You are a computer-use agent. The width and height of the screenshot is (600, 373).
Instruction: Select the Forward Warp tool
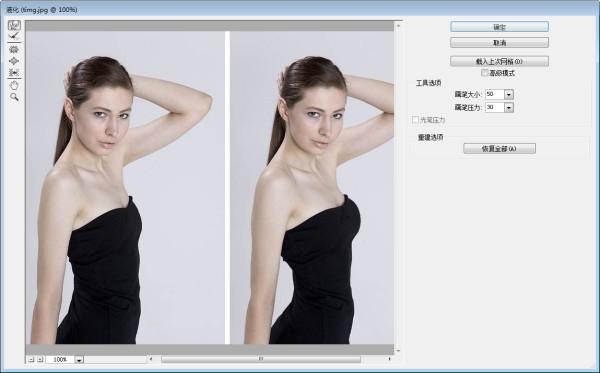pos(14,25)
